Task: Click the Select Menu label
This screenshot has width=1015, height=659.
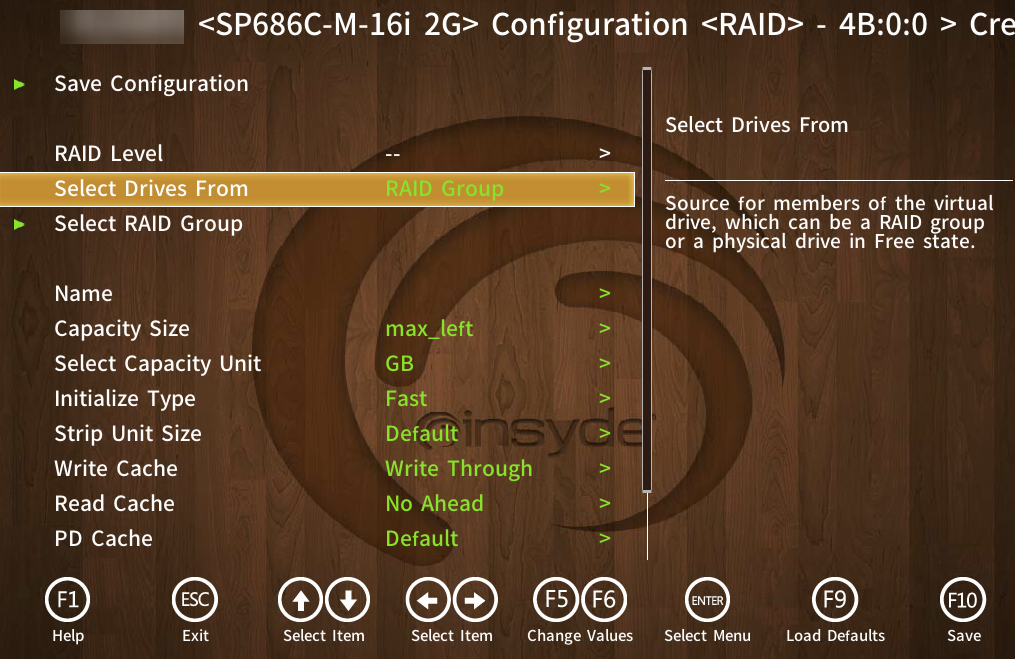Action: click(x=708, y=636)
